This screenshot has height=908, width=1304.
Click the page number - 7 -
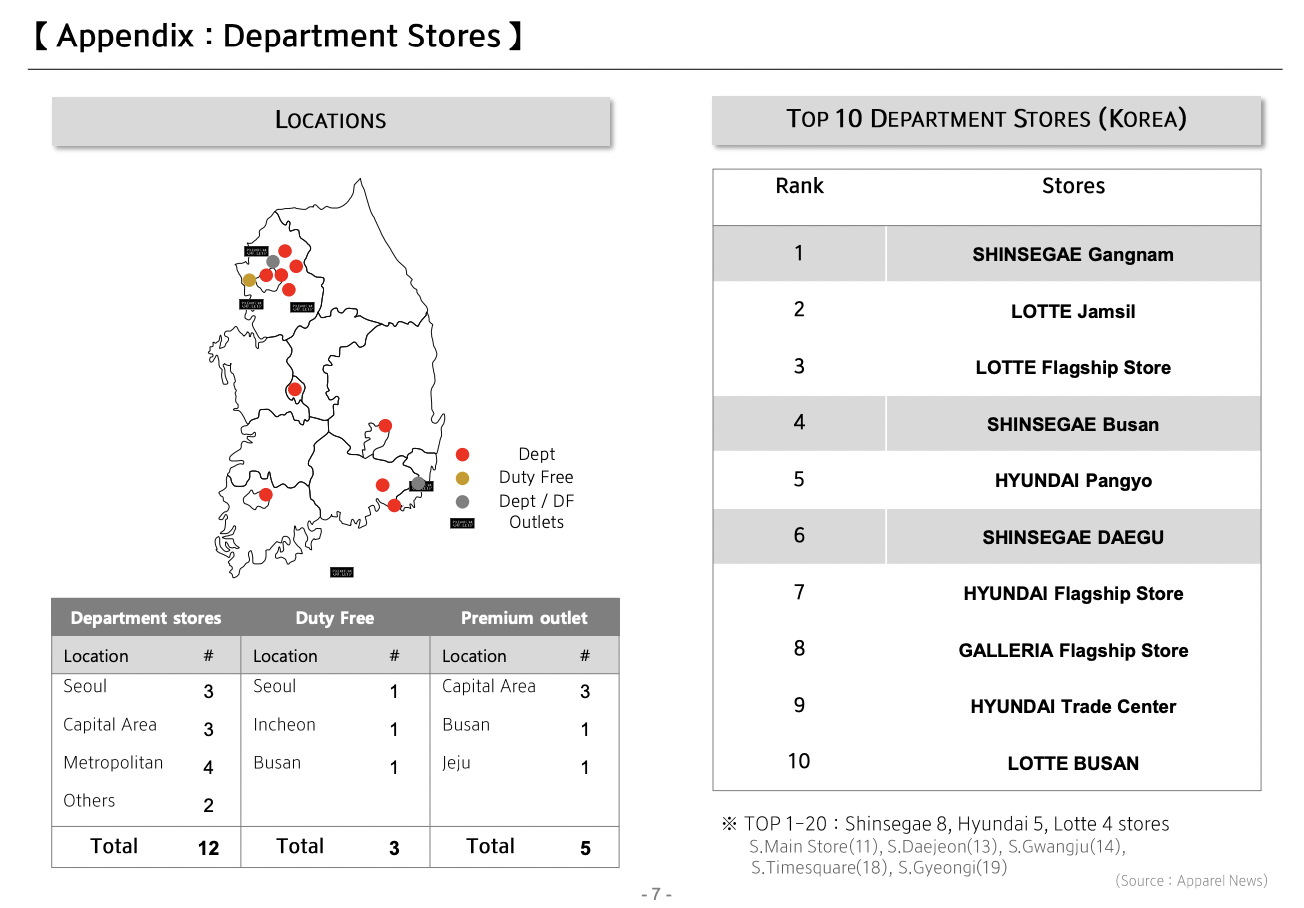(656, 894)
